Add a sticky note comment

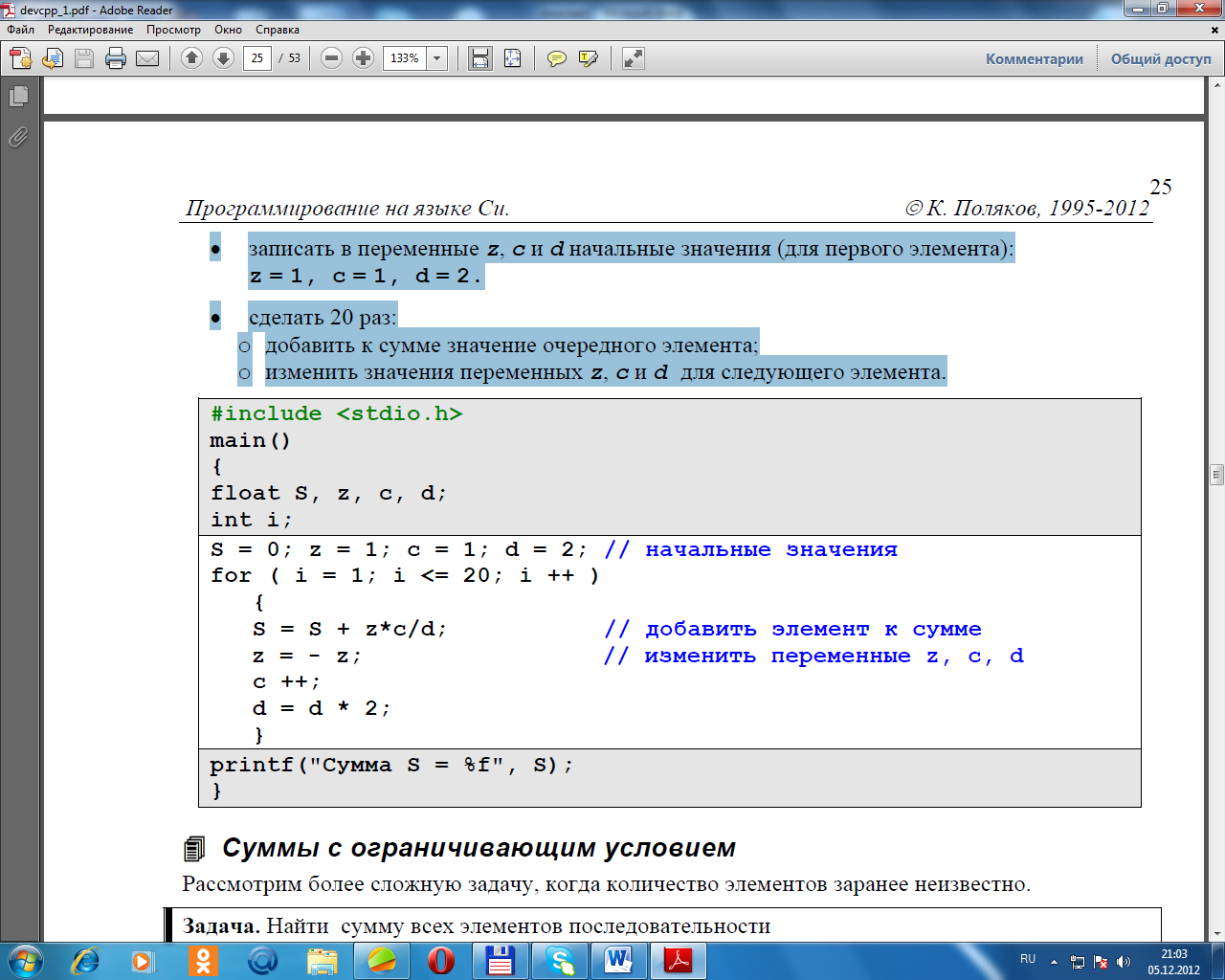coord(556,58)
